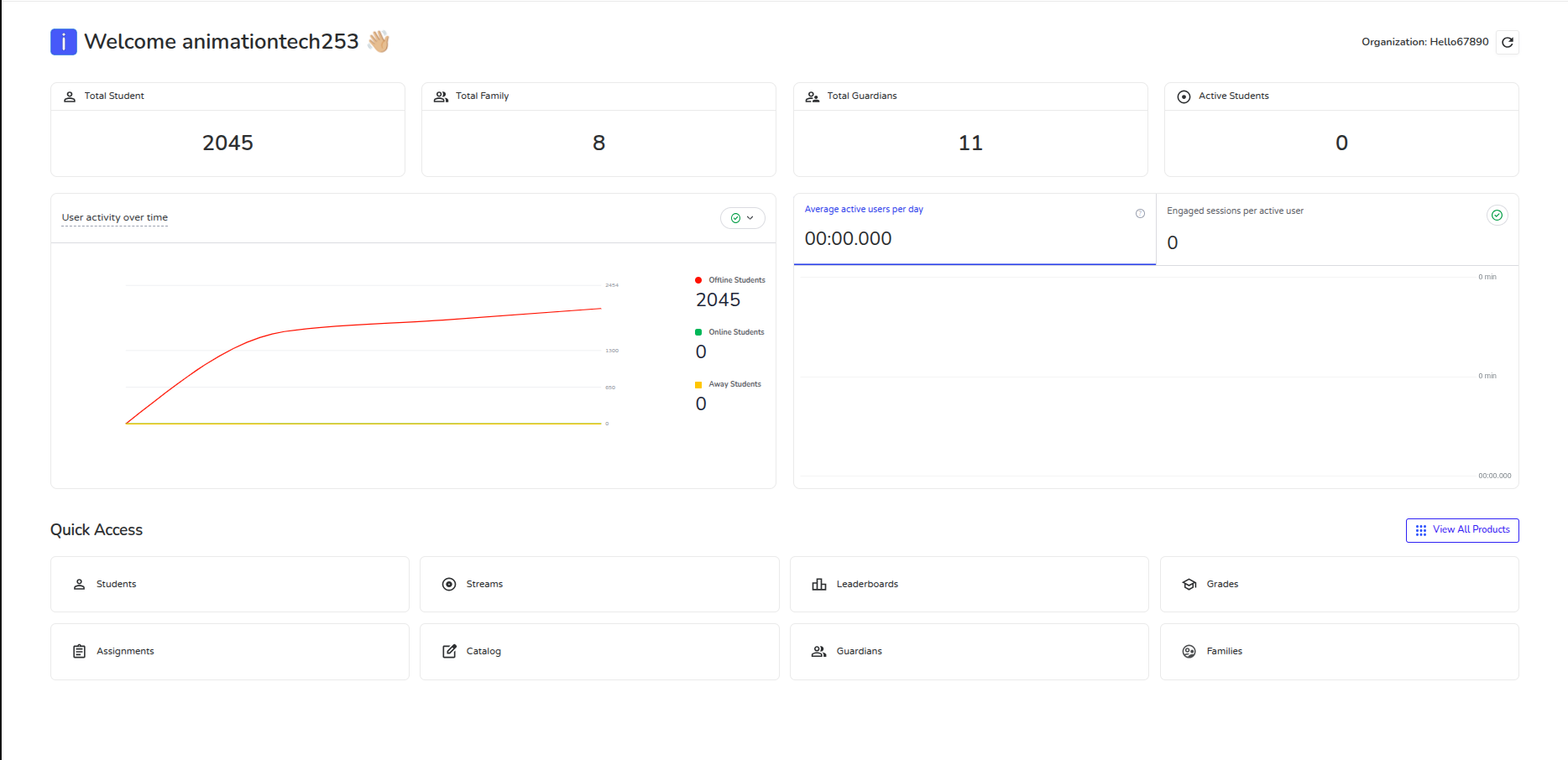Click the blue info icon by Welcome
The width and height of the screenshot is (1568, 760).
point(64,42)
